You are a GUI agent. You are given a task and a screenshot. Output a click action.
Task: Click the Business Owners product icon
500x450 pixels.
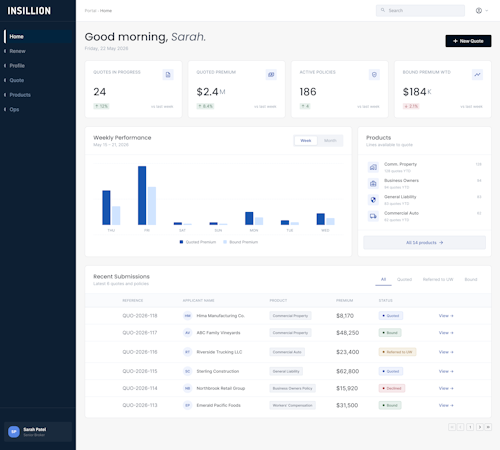[373, 184]
